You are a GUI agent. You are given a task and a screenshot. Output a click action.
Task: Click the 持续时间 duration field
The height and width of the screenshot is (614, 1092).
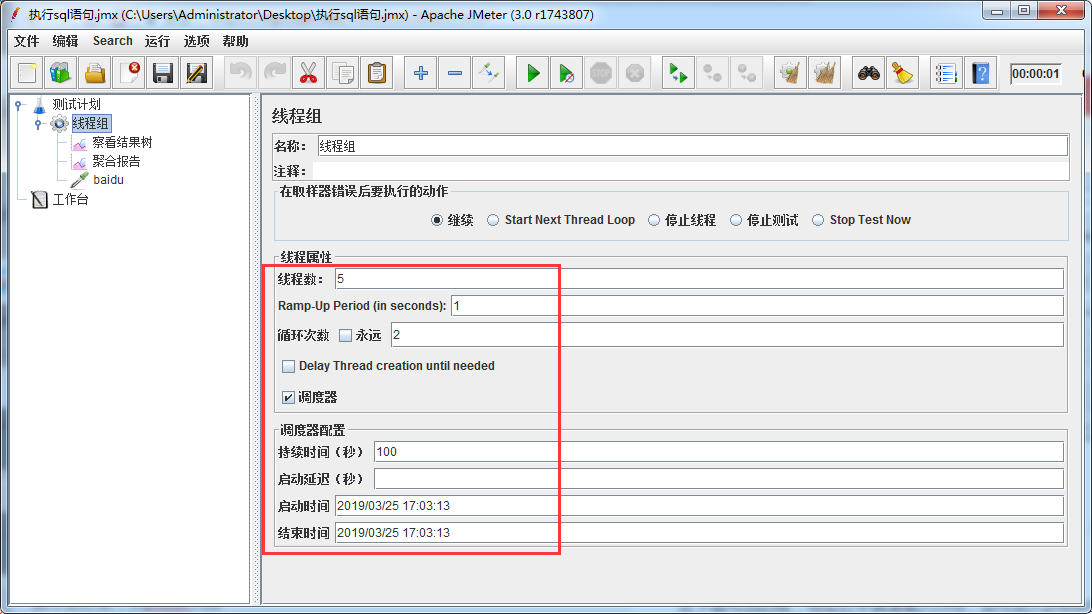[x=719, y=452]
